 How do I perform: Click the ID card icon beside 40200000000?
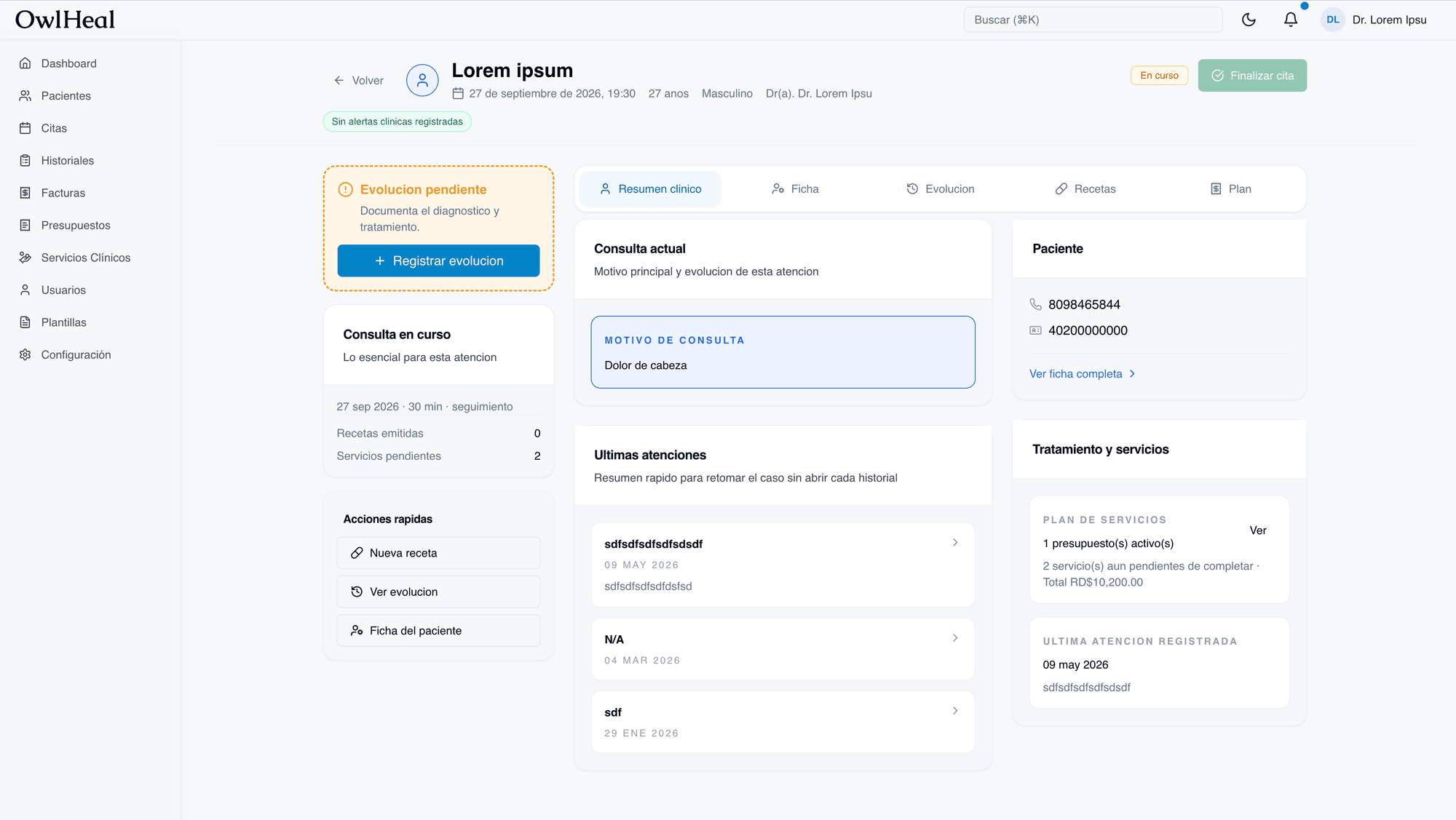(1036, 330)
